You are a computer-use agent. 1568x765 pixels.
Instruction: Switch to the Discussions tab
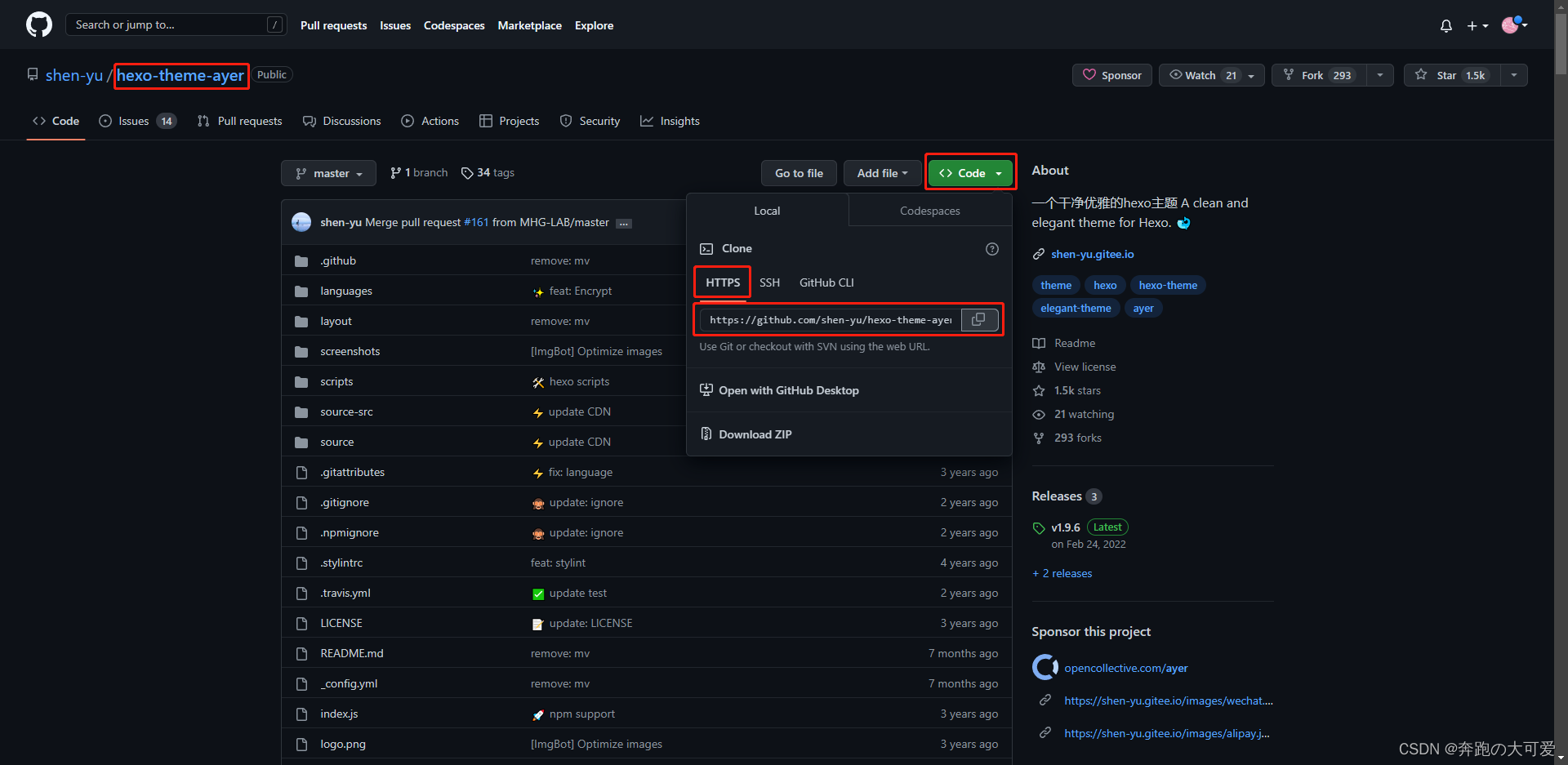pos(341,121)
